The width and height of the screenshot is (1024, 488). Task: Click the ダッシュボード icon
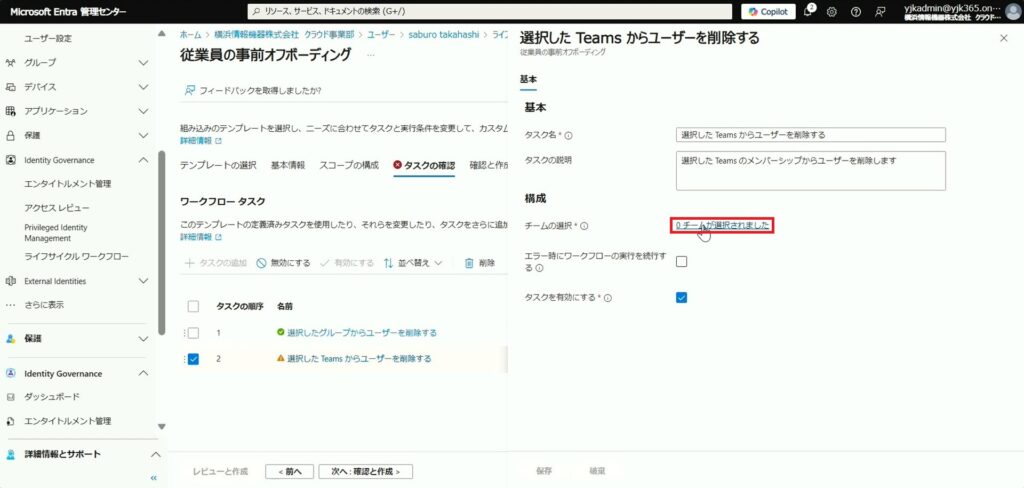pos(10,397)
